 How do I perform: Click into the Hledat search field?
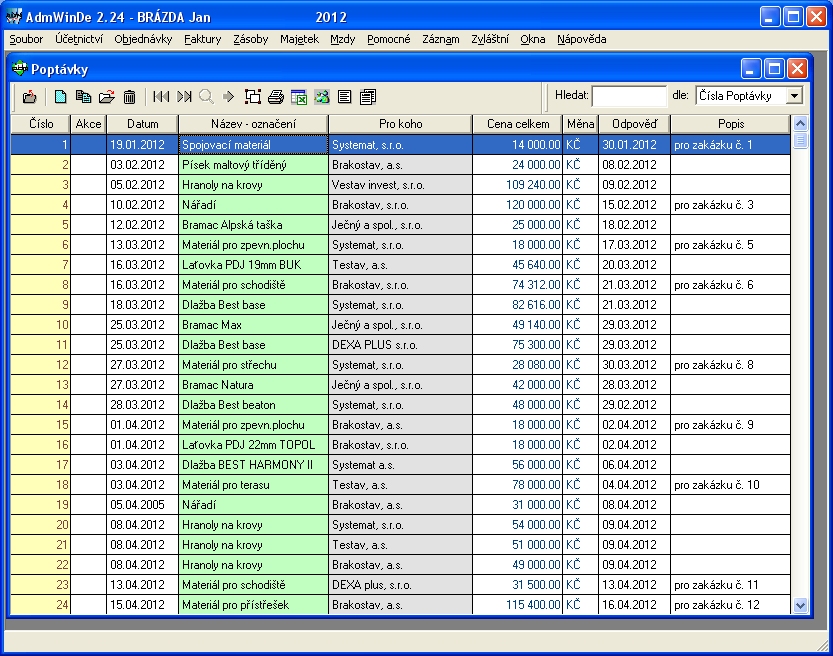(x=629, y=96)
